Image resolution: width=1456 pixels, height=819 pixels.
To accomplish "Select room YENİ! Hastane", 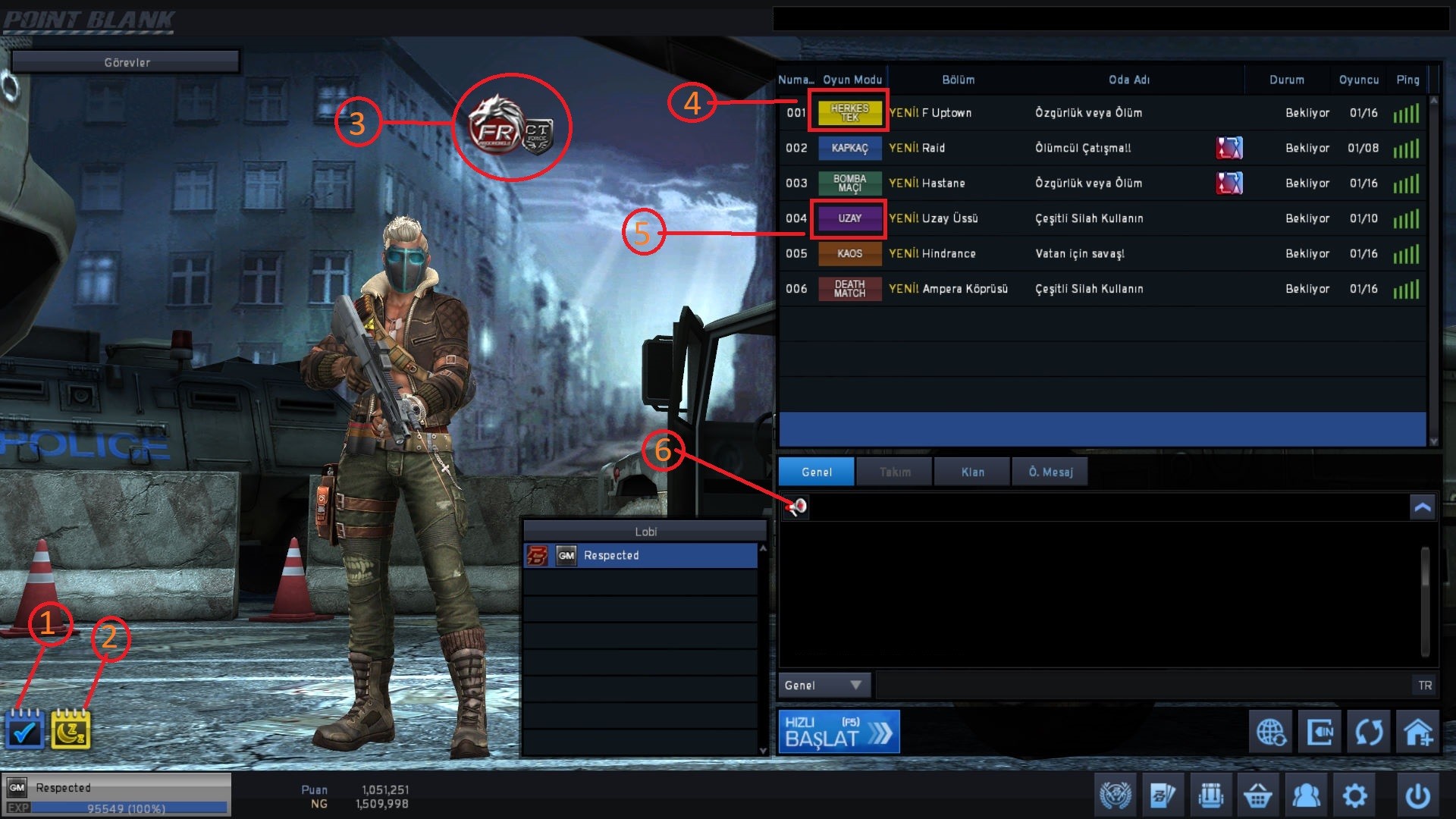I will (1103, 183).
